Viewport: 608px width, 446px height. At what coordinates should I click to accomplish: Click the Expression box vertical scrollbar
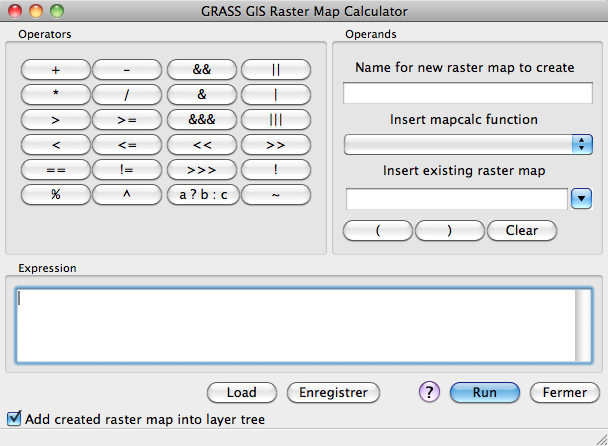coord(583,325)
